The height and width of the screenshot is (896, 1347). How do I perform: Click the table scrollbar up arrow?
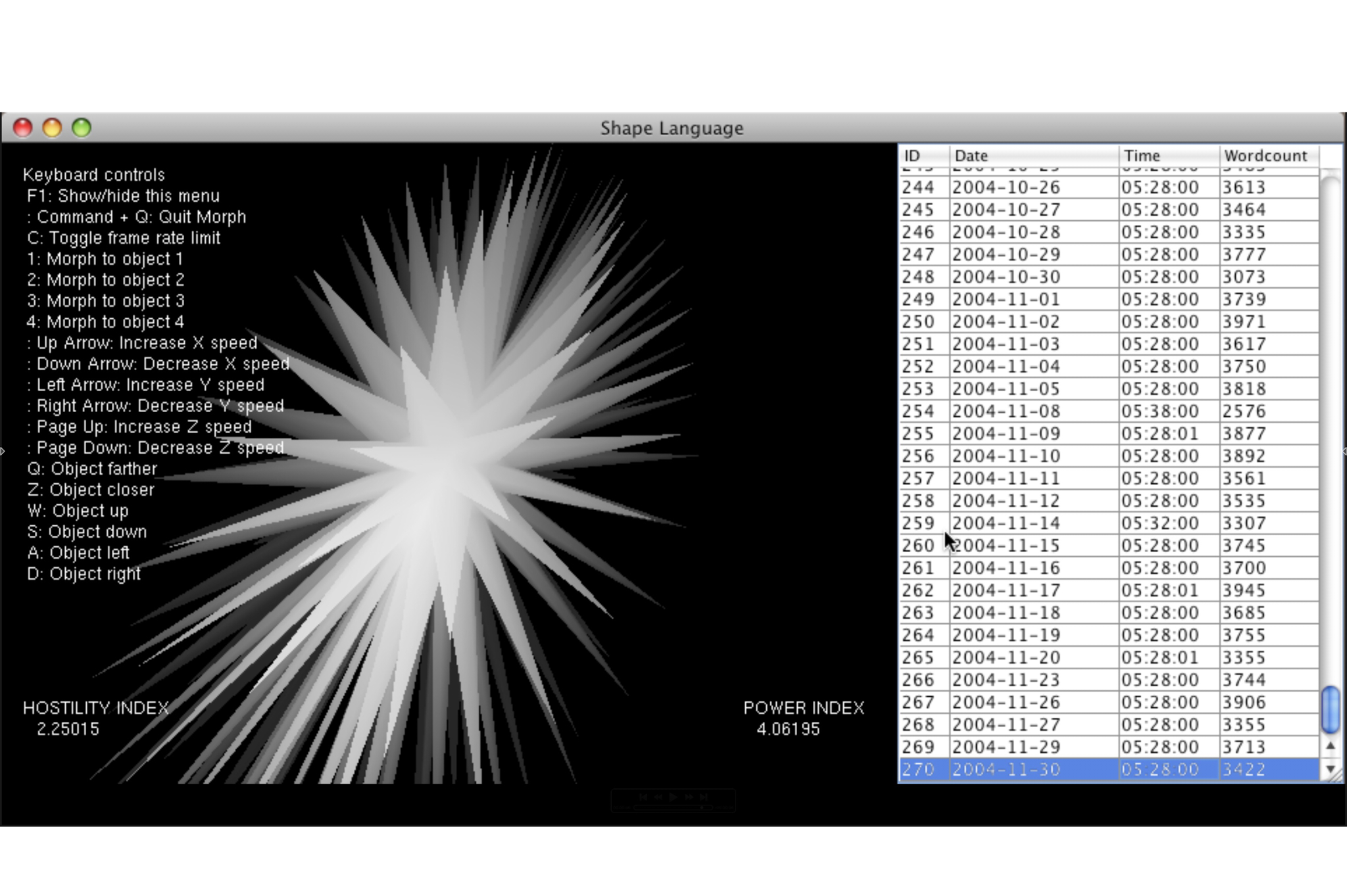[x=1330, y=746]
